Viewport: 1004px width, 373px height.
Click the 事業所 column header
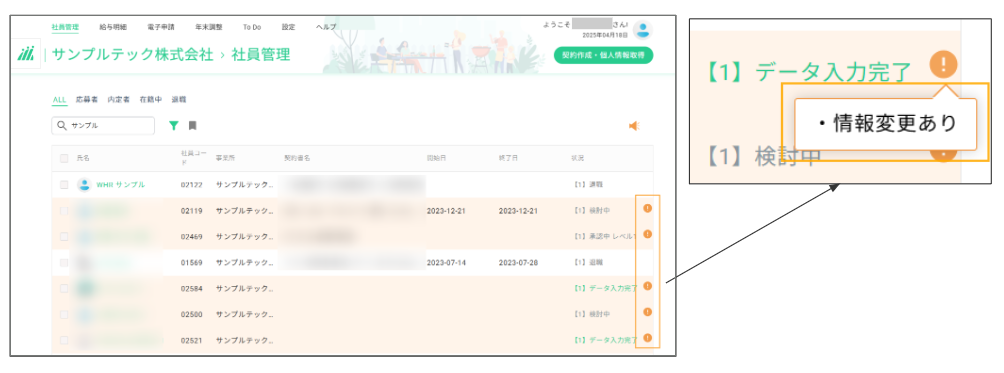pyautogui.click(x=225, y=158)
